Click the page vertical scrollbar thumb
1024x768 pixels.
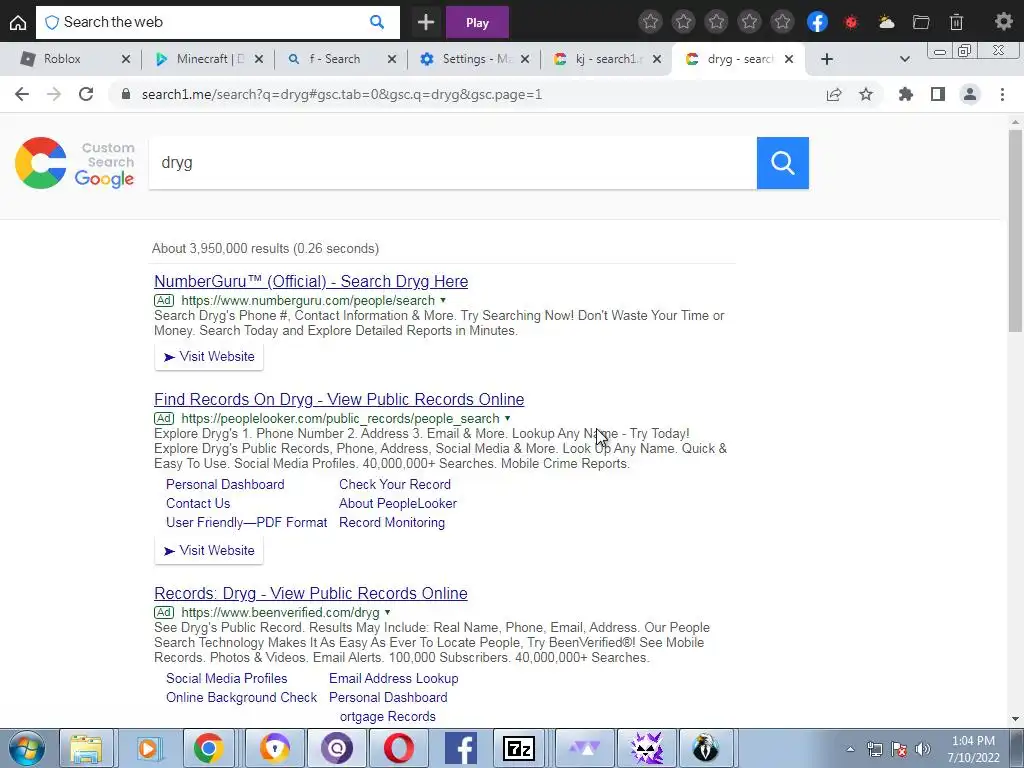(1015, 231)
